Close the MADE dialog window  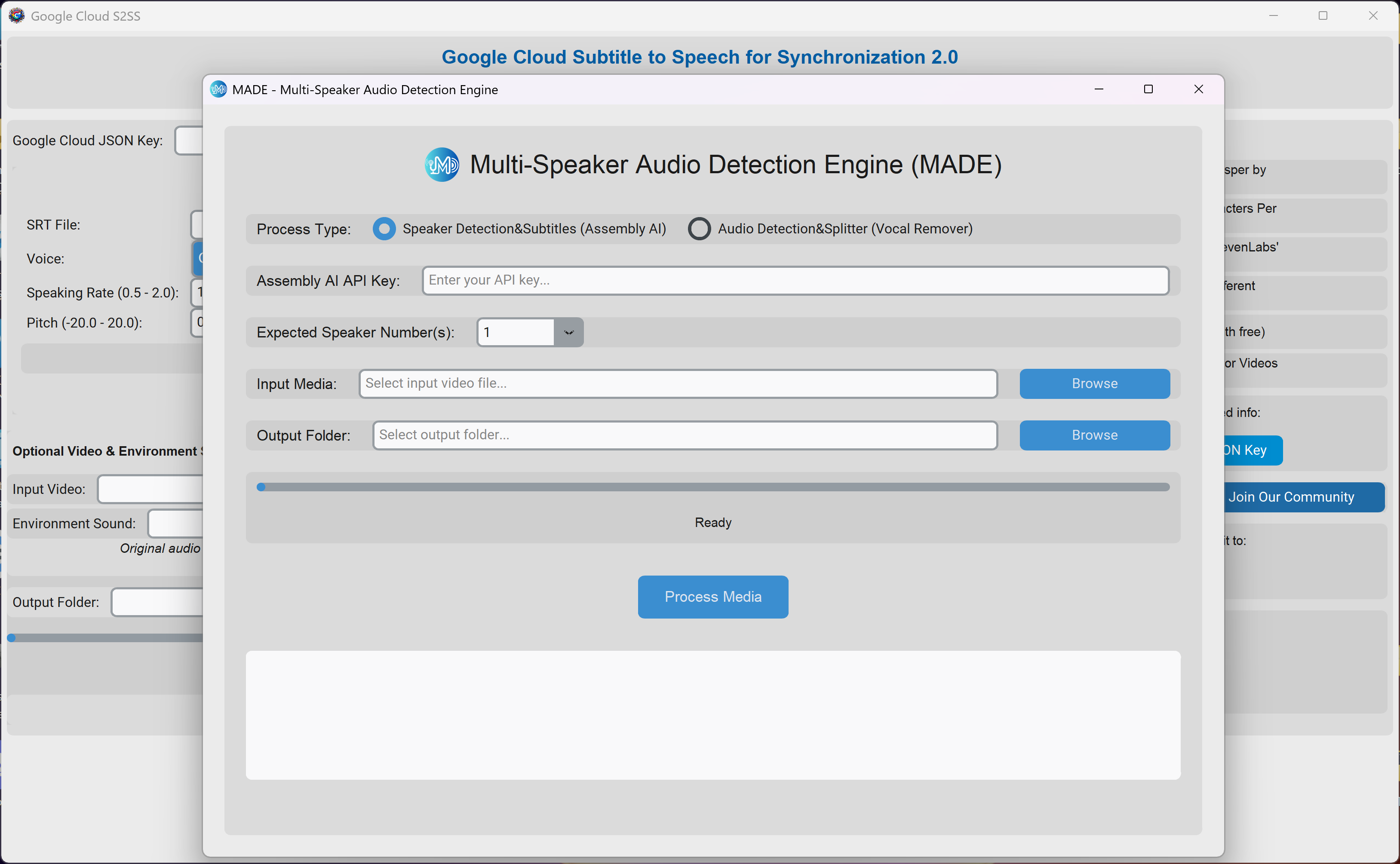tap(1198, 89)
